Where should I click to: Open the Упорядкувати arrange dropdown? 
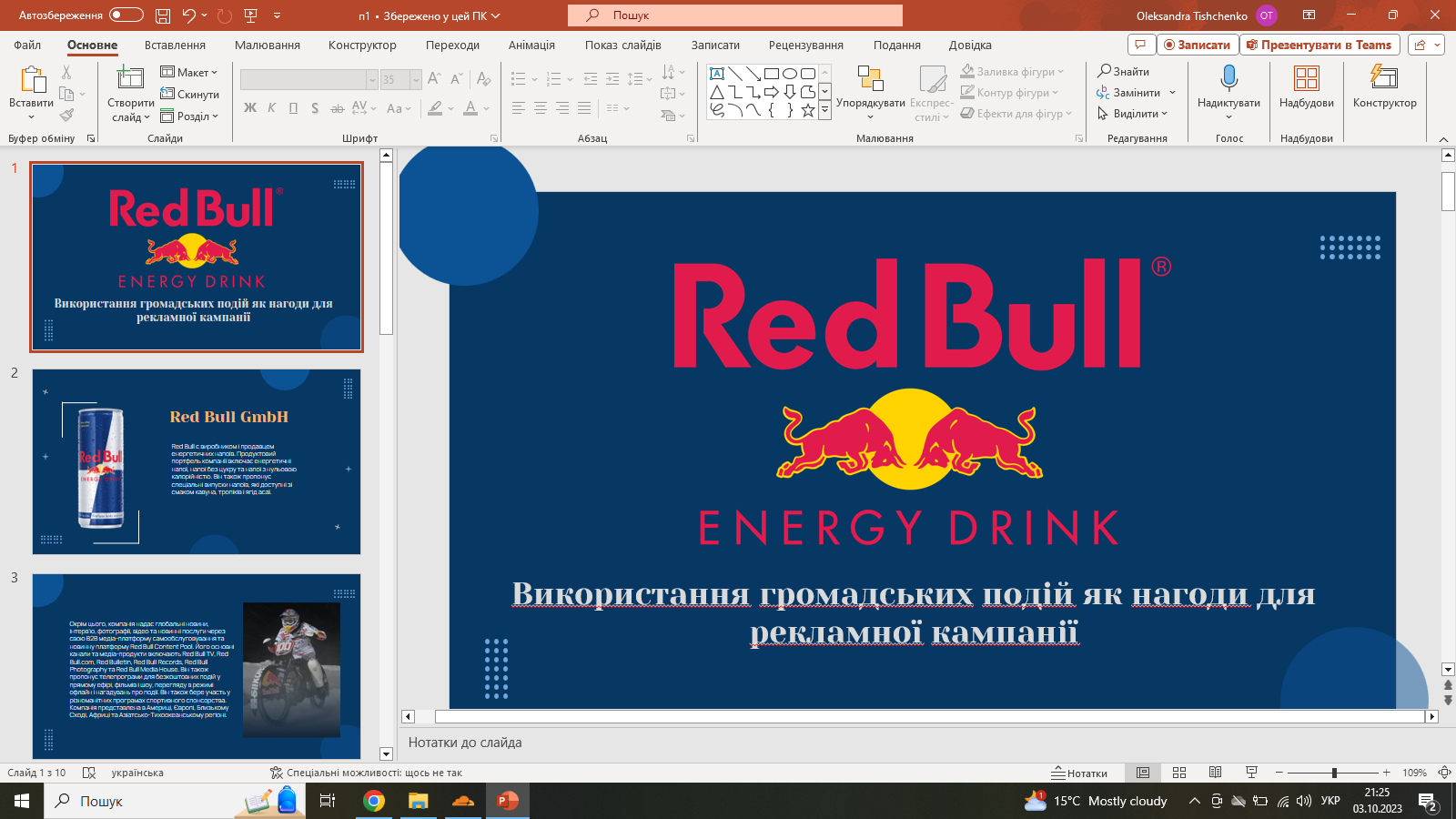tap(871, 94)
